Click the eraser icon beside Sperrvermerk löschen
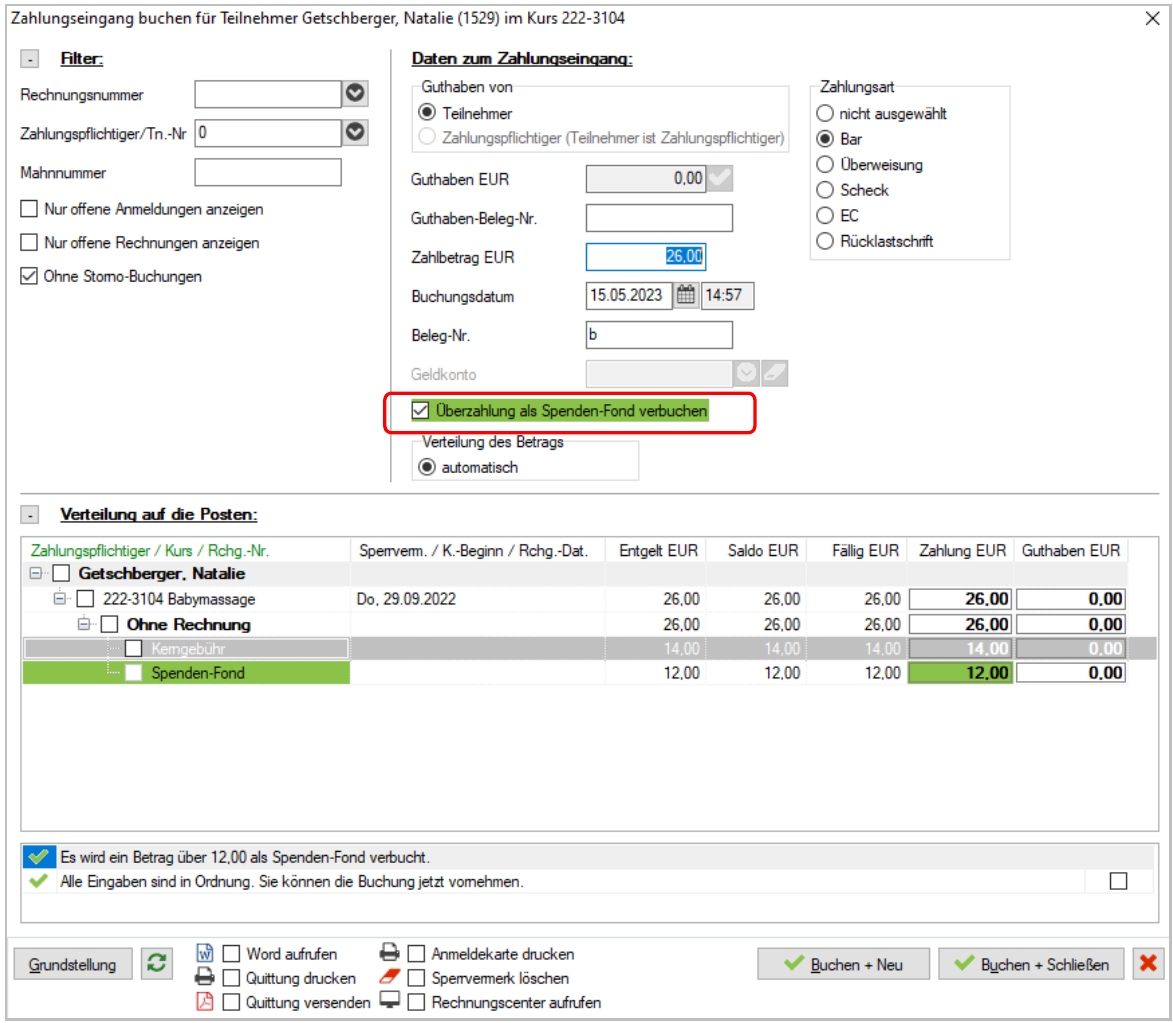1173x1023 pixels. [x=390, y=977]
